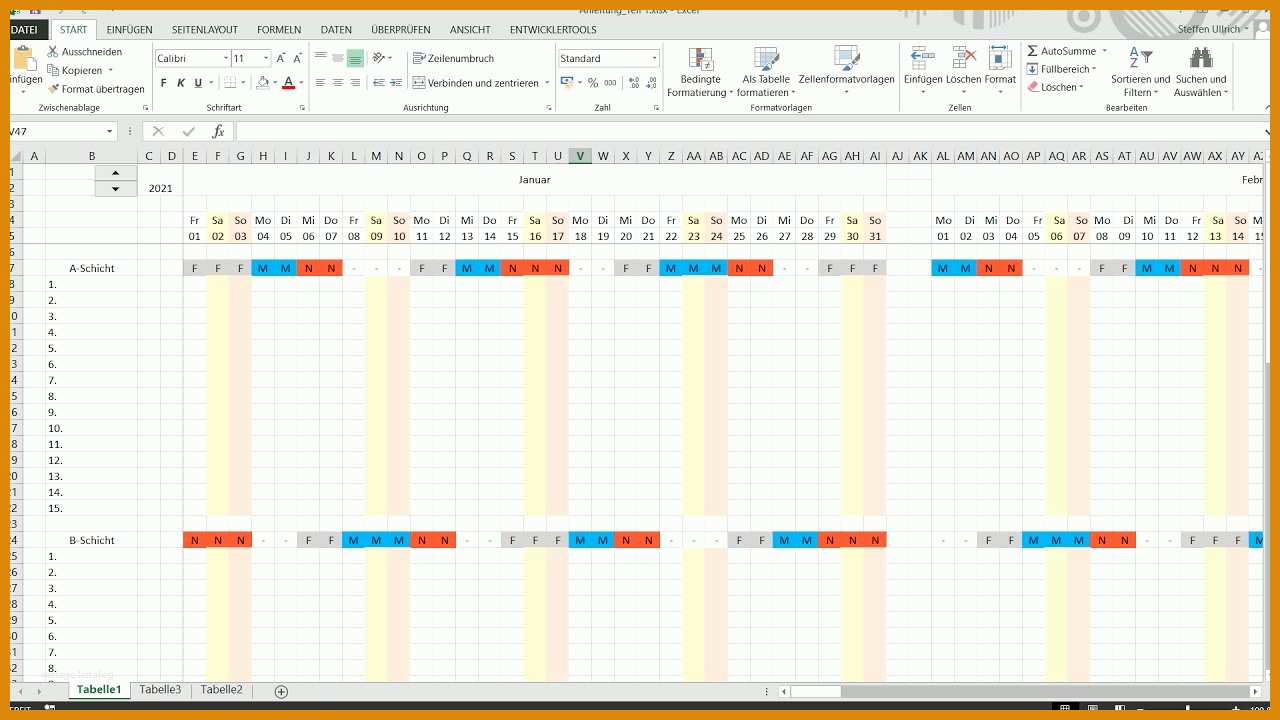Open Als Tabelle formatieren gallery
The height and width of the screenshot is (720, 1280).
click(x=766, y=71)
